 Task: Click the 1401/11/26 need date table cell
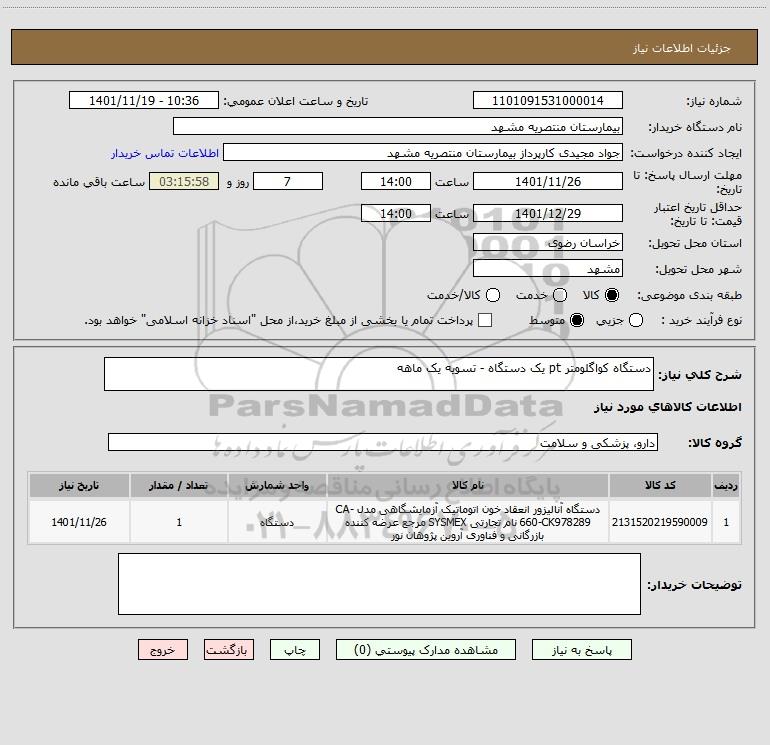[x=79, y=522]
